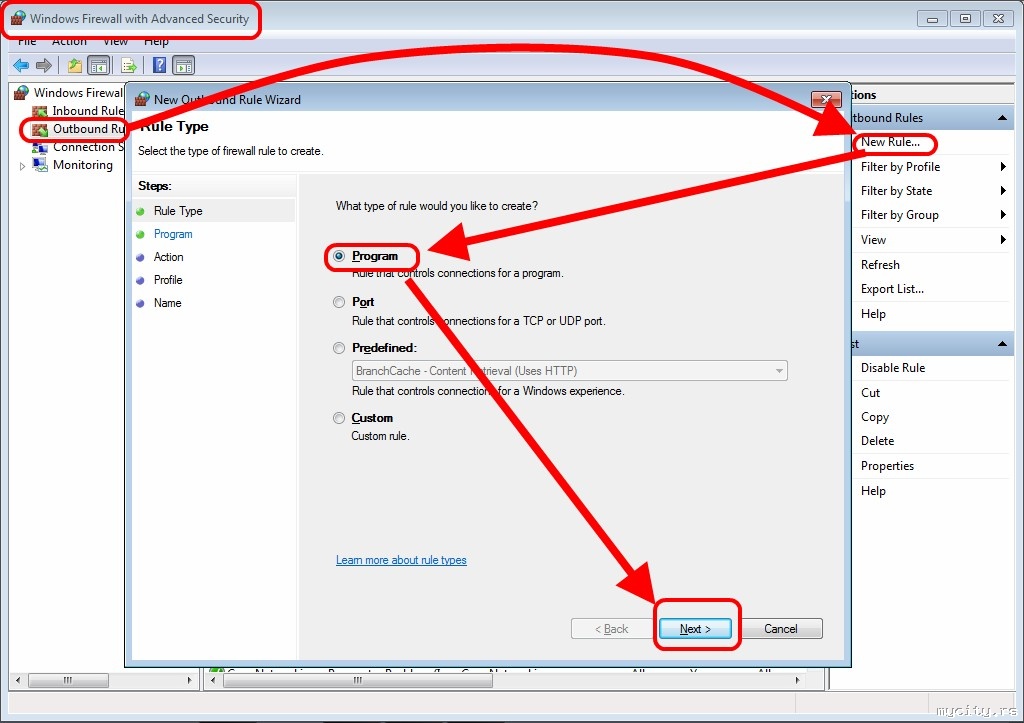Click the Monitoring tree icon
1024x723 pixels.
[x=40, y=165]
